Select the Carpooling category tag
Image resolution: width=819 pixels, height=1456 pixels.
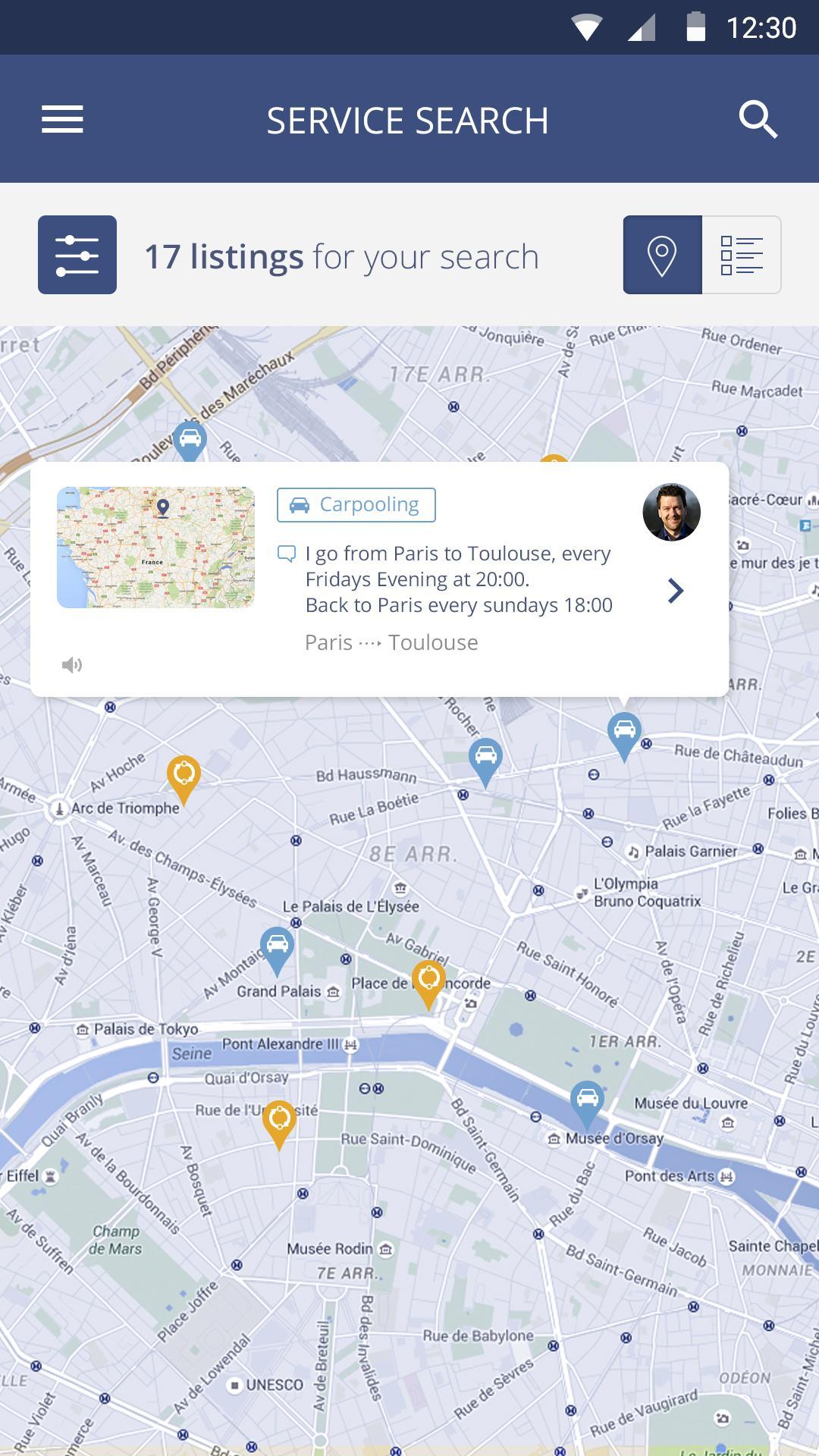(x=356, y=505)
